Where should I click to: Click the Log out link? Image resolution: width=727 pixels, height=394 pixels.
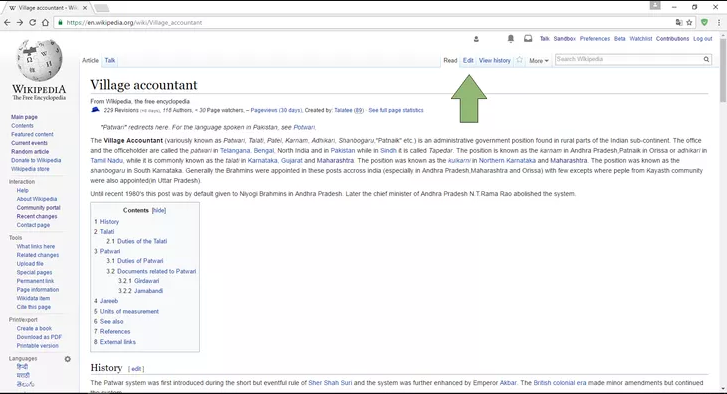(702, 39)
